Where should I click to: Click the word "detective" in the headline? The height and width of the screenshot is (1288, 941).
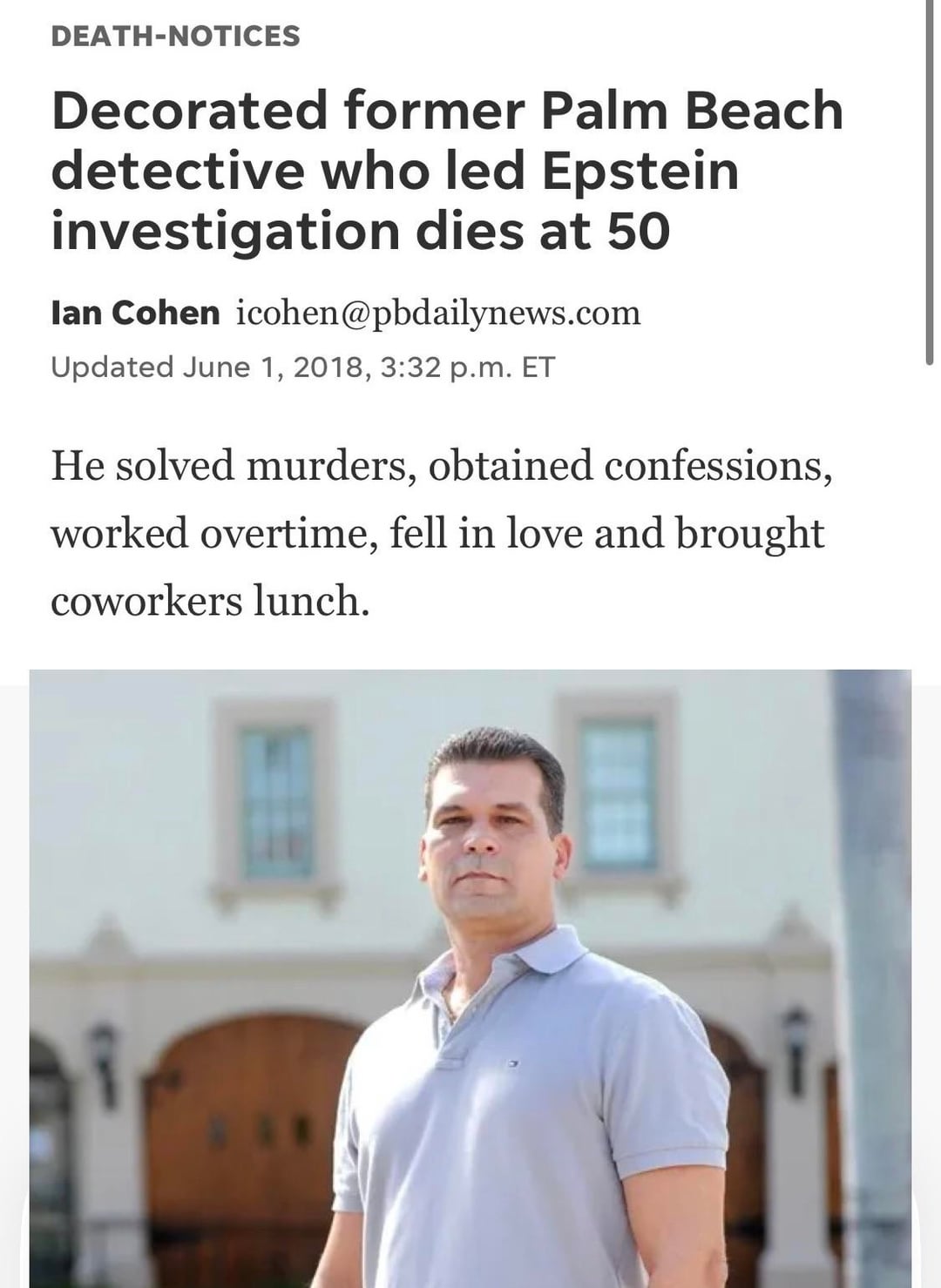(179, 171)
